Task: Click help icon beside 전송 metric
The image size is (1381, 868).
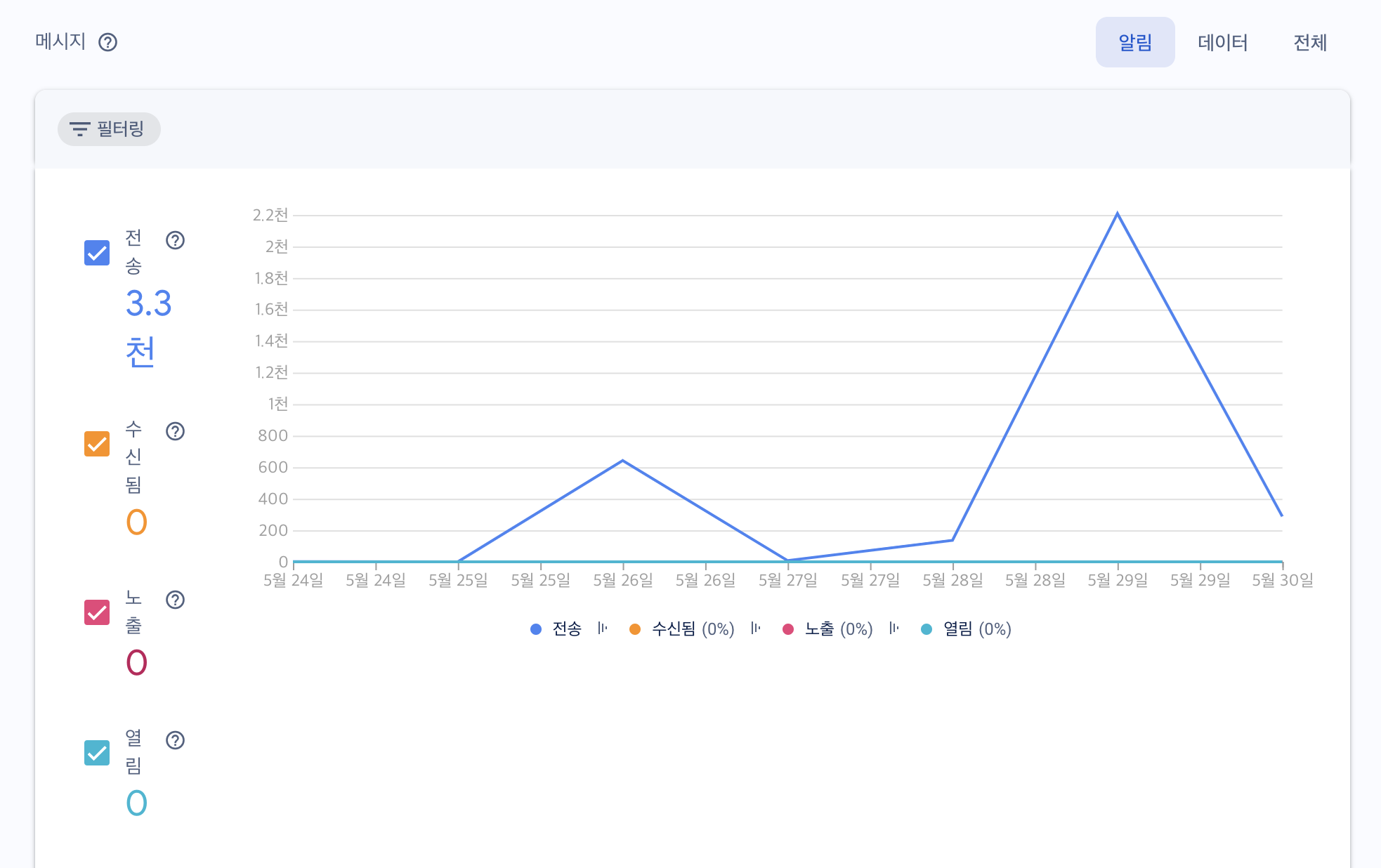Action: click(175, 240)
